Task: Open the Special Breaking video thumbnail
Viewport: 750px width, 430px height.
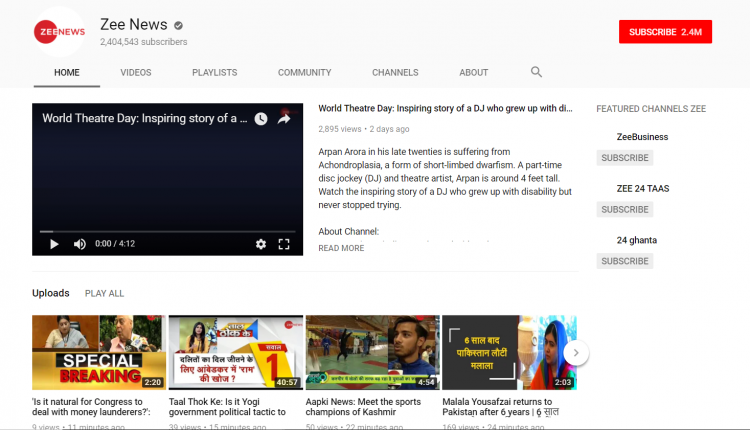Action: click(99, 353)
